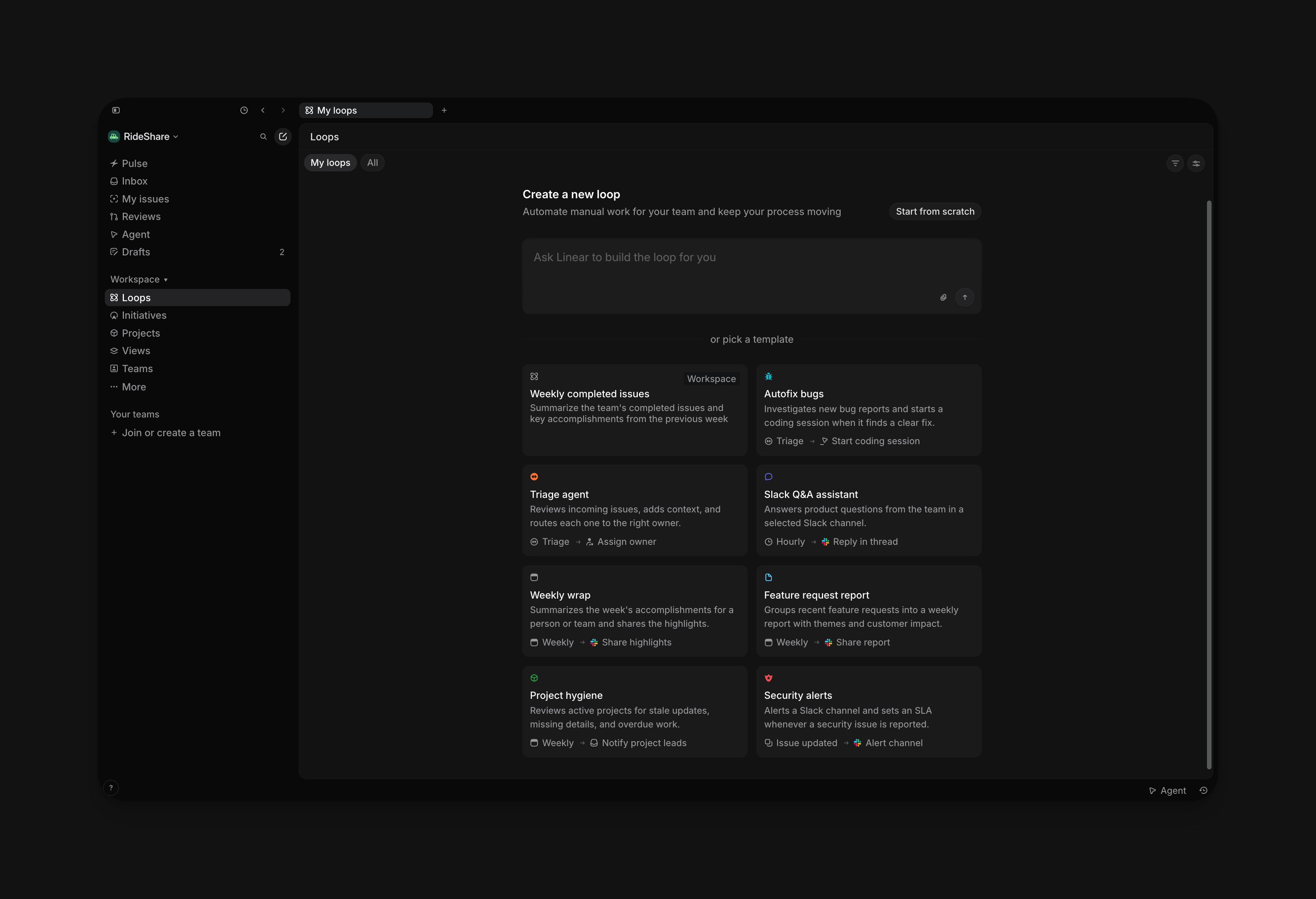Submit the loop prompt with up arrow
Screen dimensions: 1316x899
[965, 297]
